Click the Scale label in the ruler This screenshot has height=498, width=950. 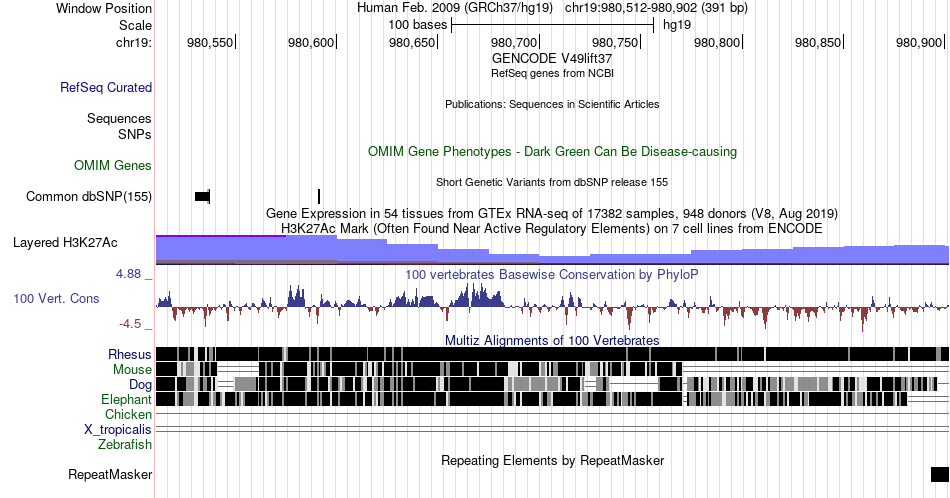coord(135,25)
